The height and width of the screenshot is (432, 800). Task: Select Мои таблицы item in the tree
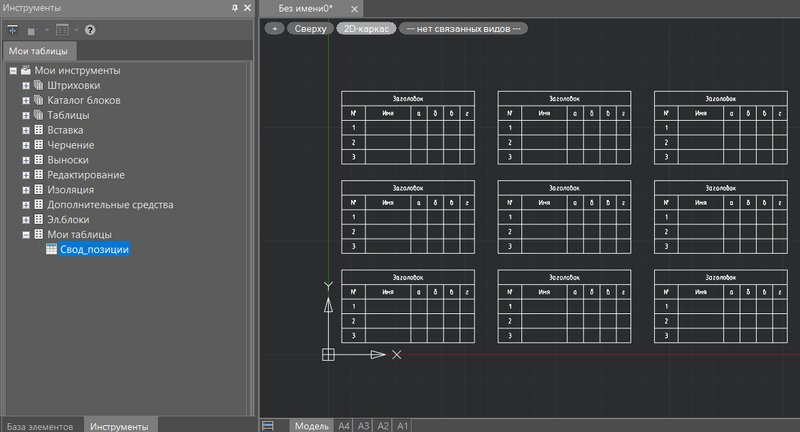point(79,235)
